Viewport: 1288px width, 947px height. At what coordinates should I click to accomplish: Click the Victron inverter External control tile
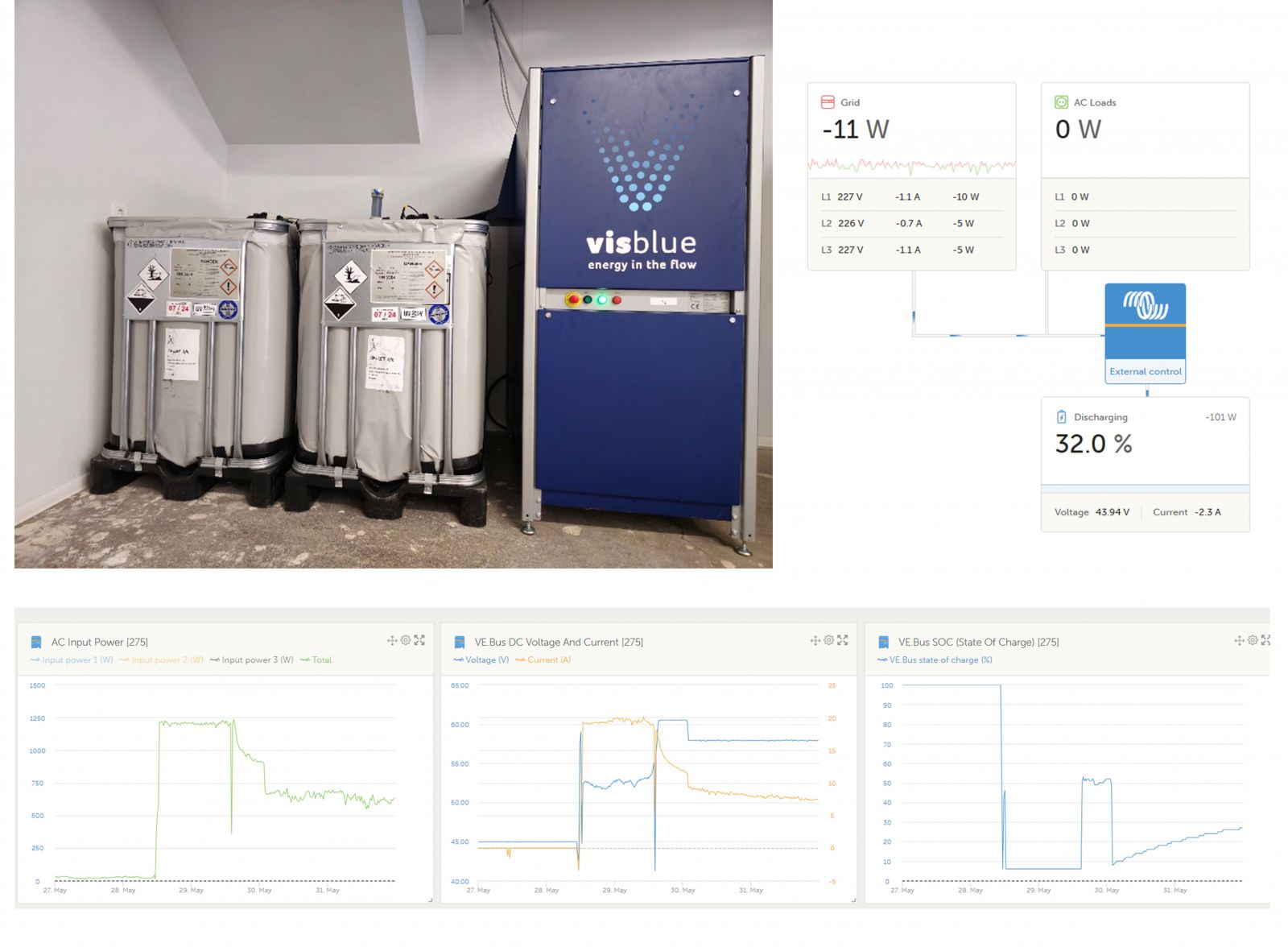(x=1145, y=333)
